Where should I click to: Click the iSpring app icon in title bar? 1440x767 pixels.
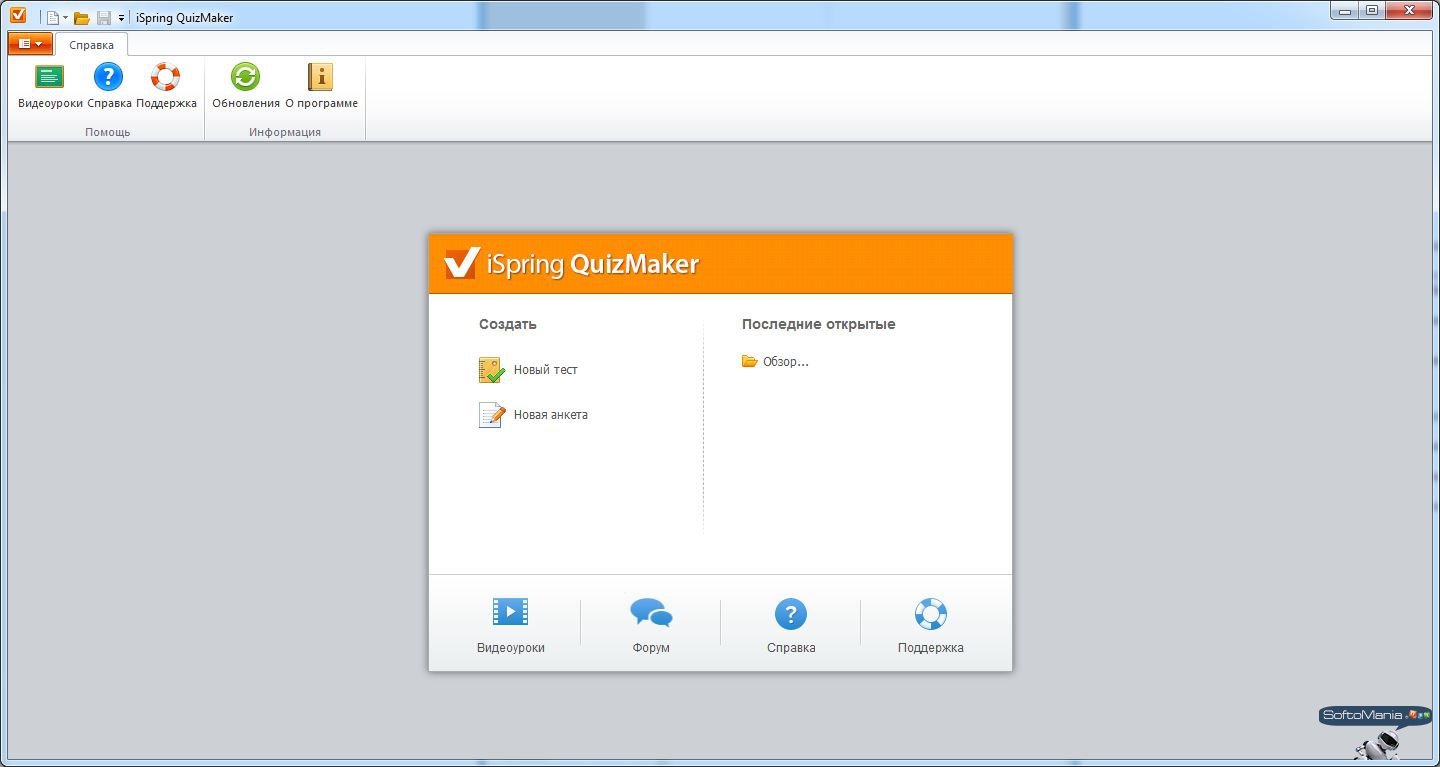tap(18, 15)
